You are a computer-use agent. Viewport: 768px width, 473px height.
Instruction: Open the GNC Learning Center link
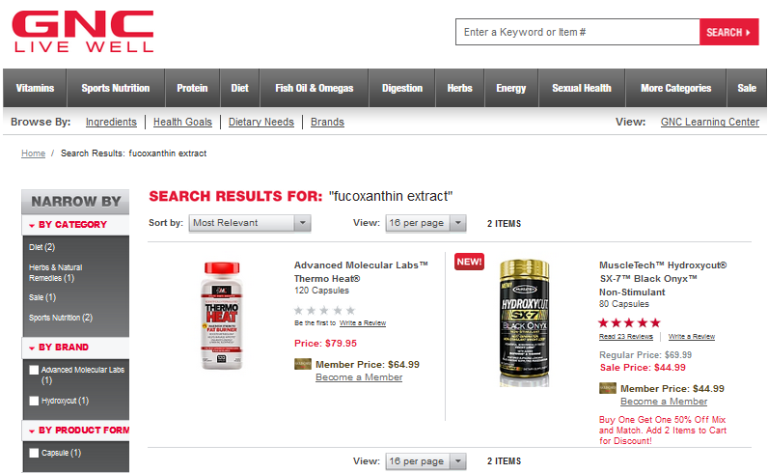pos(710,122)
